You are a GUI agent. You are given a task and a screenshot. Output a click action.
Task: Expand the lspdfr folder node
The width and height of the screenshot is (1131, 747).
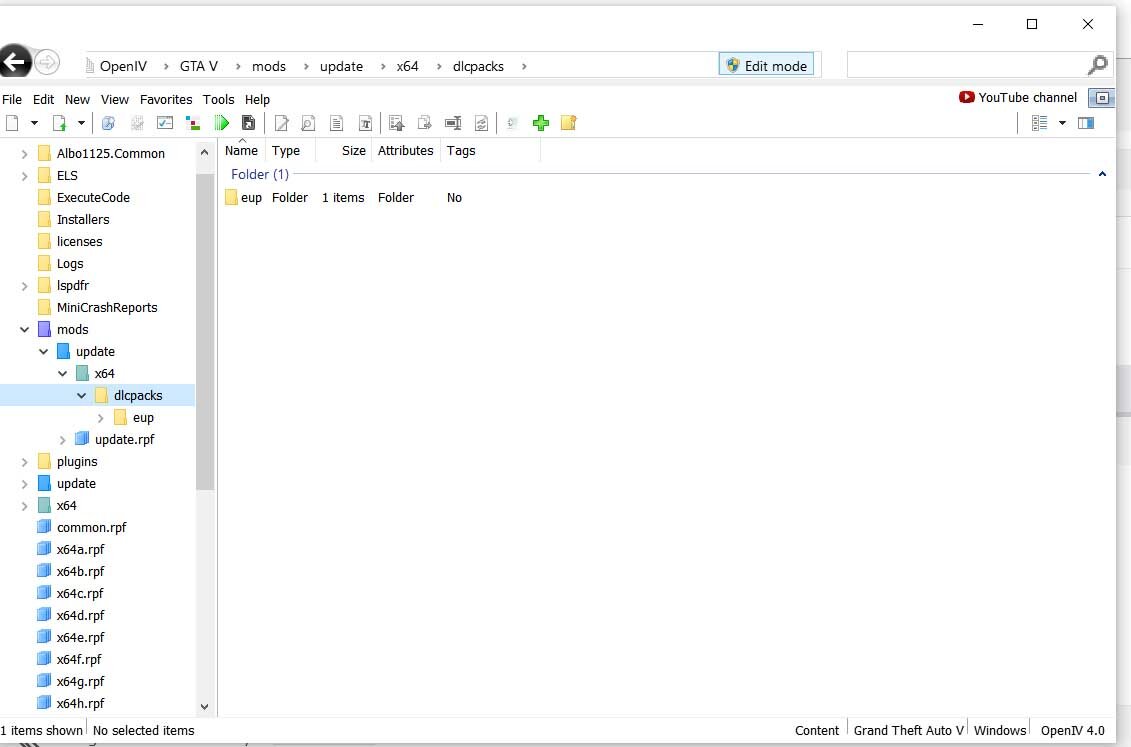coord(25,286)
